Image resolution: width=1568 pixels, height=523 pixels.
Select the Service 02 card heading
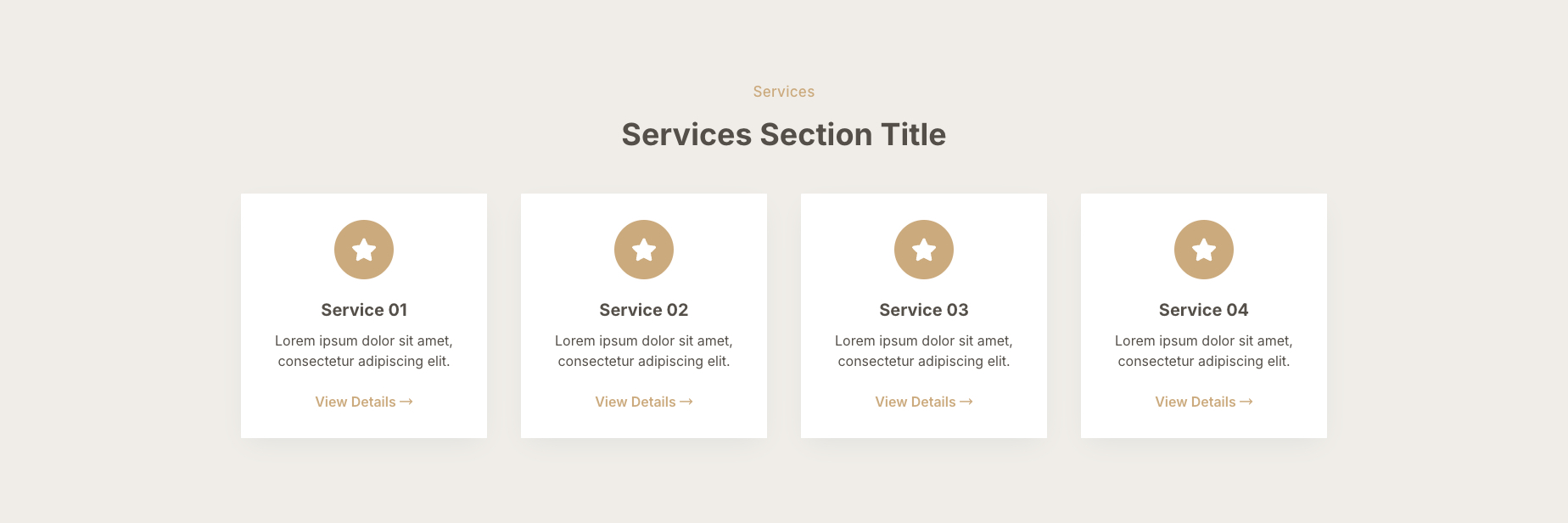tap(644, 310)
